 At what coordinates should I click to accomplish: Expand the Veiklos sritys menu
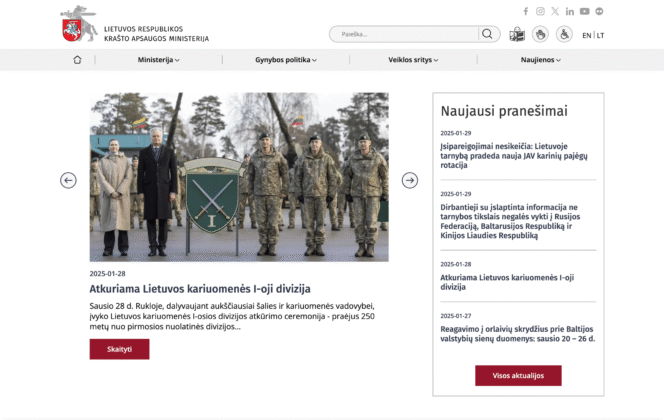tap(413, 60)
